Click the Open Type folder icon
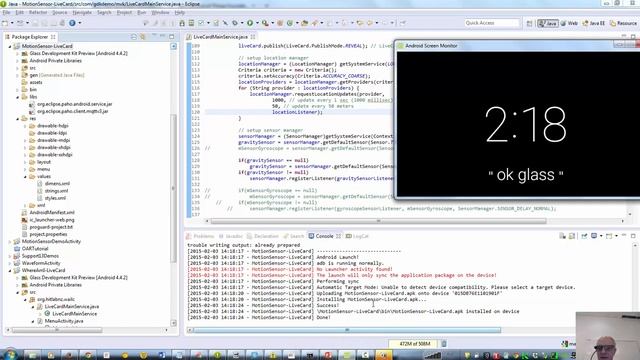 (304, 23)
